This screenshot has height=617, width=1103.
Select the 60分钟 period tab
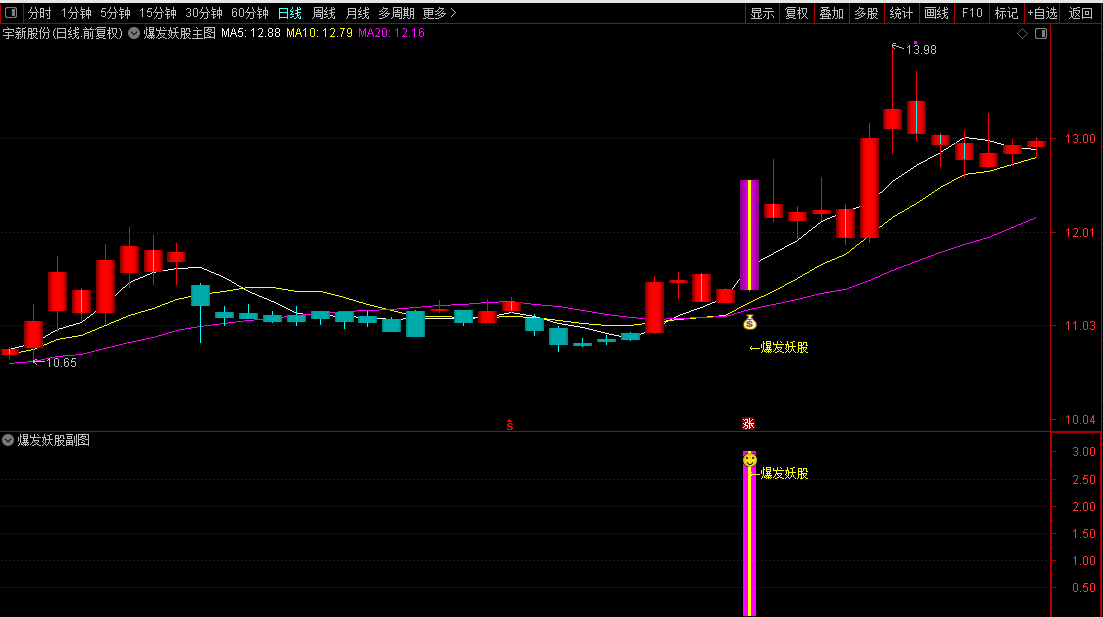coord(250,13)
